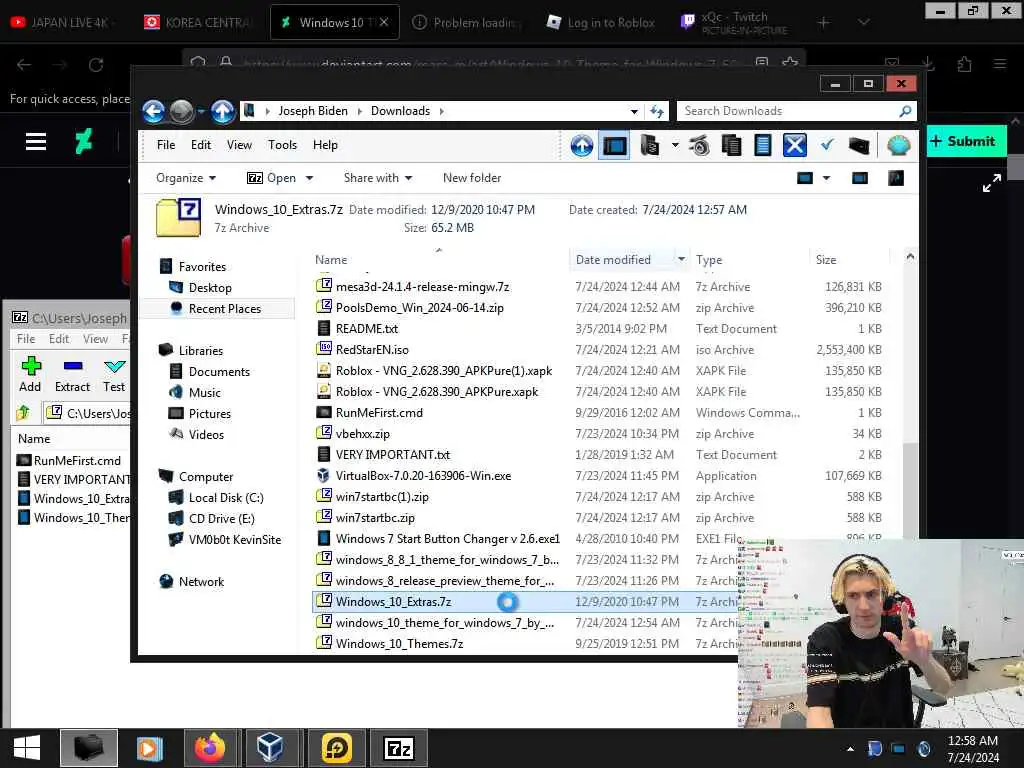Select Recent Places in the navigation pane
This screenshot has width=1024, height=768.
coord(224,309)
